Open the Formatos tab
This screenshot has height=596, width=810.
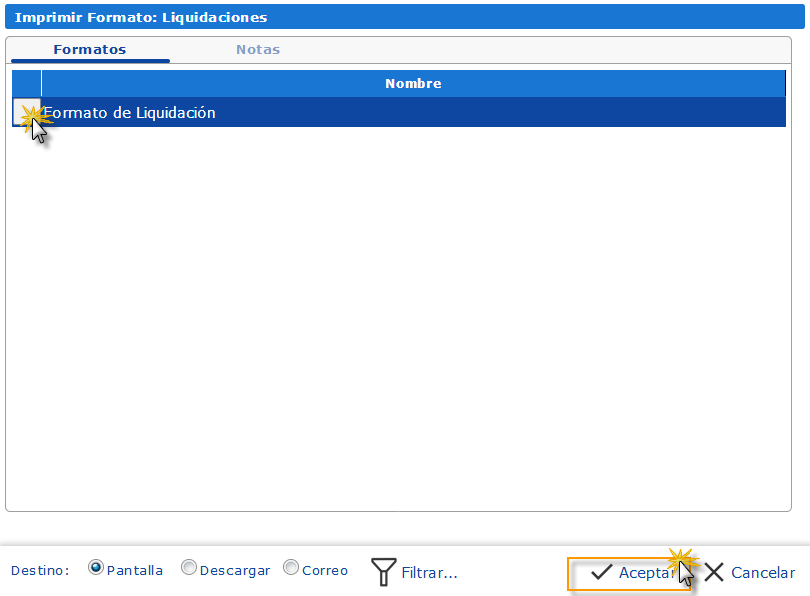tap(89, 48)
